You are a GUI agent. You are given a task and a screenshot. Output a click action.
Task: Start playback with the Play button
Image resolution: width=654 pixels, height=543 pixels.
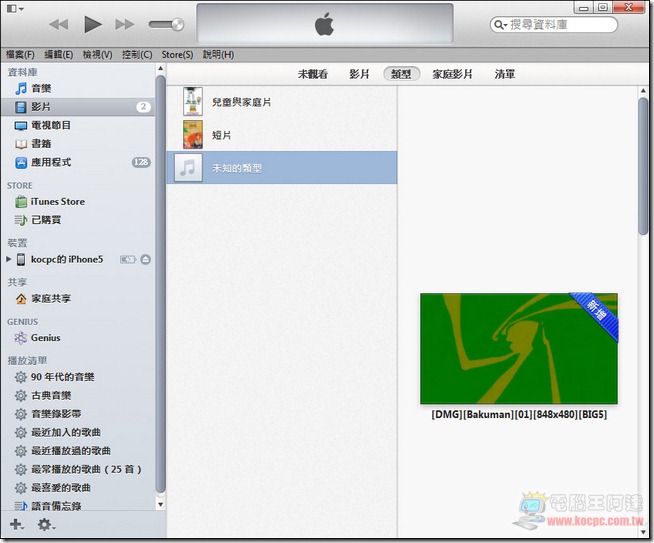(x=93, y=24)
